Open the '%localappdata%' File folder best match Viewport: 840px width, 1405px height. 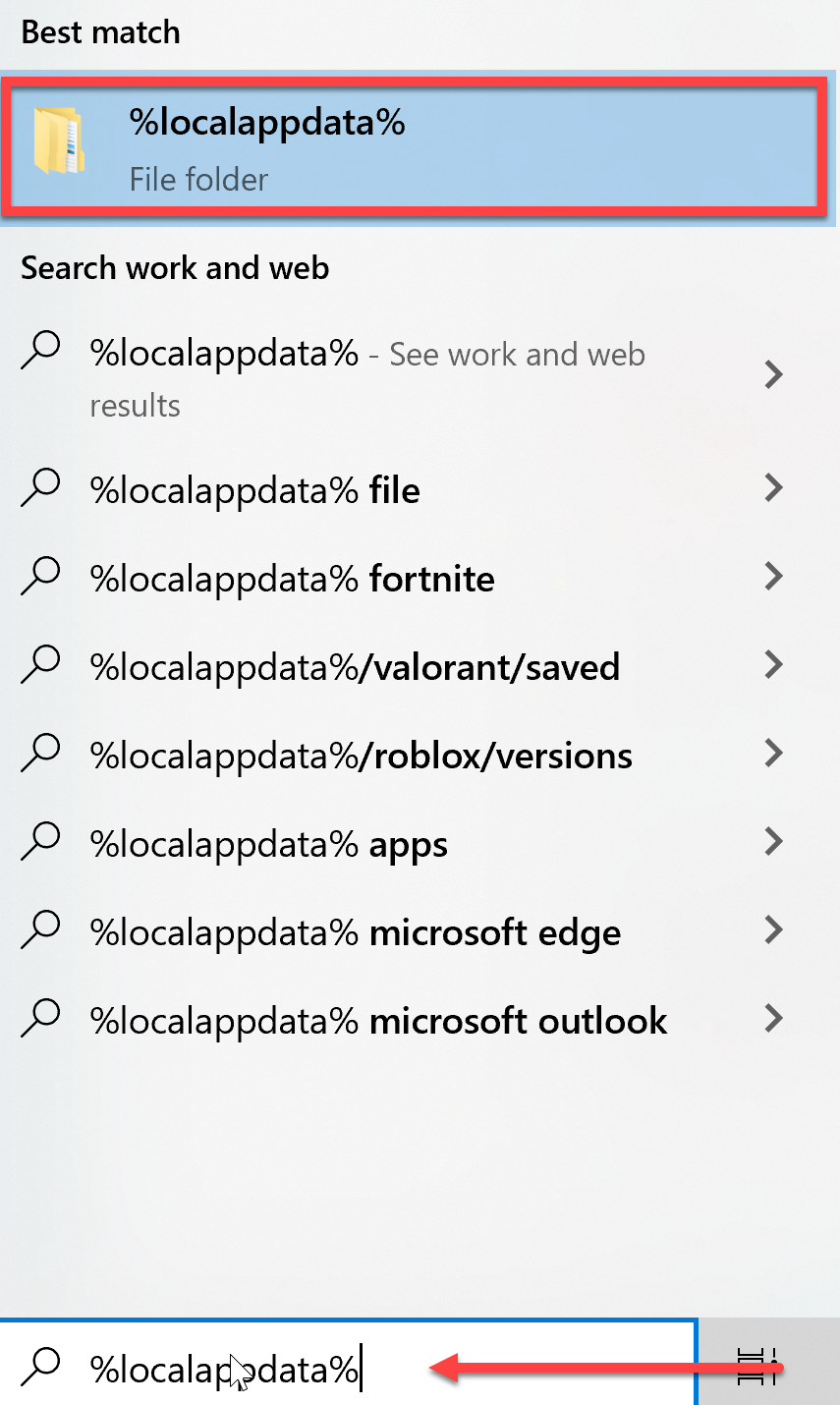click(414, 149)
